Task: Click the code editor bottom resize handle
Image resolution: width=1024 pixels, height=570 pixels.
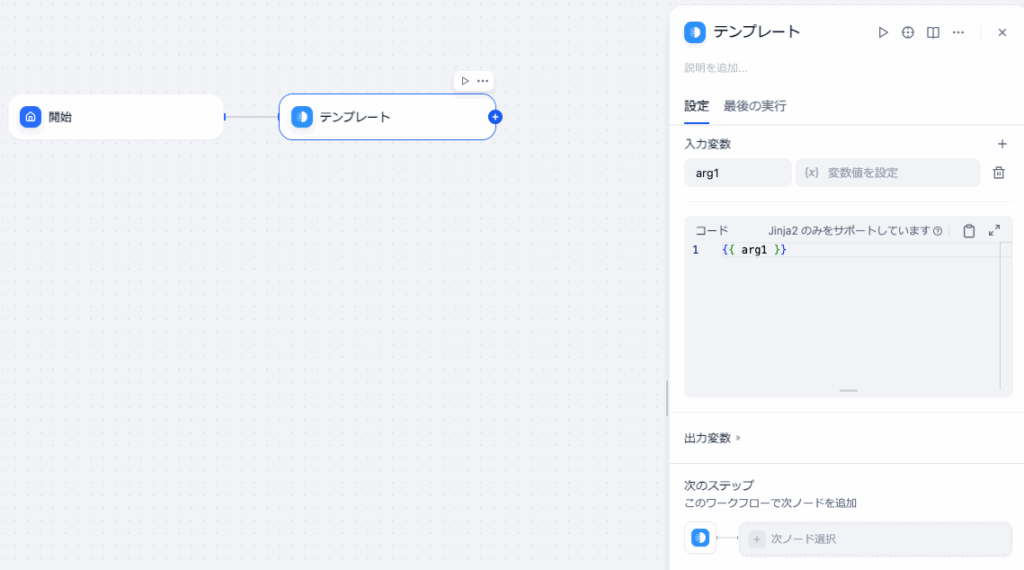Action: pos(848,390)
